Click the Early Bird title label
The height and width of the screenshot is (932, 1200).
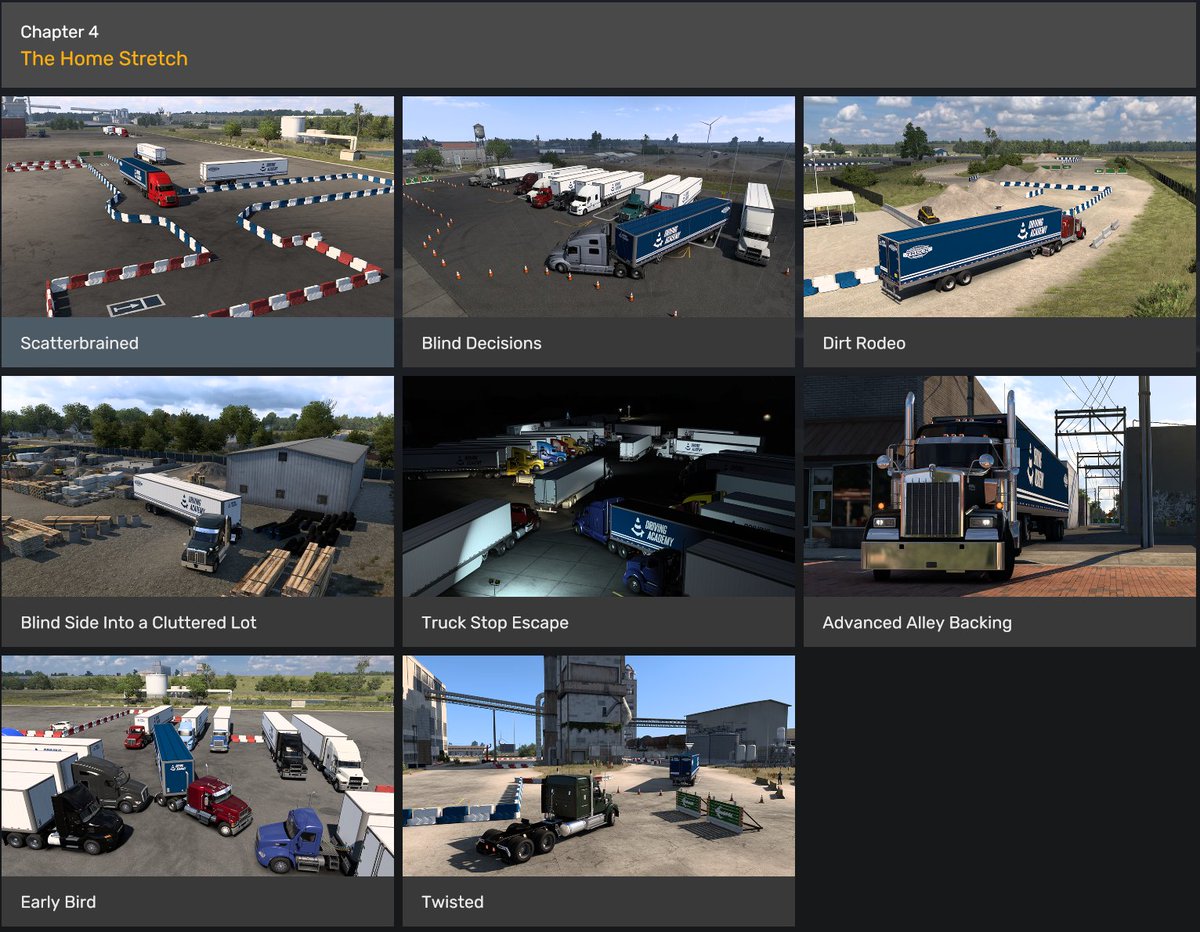click(59, 902)
